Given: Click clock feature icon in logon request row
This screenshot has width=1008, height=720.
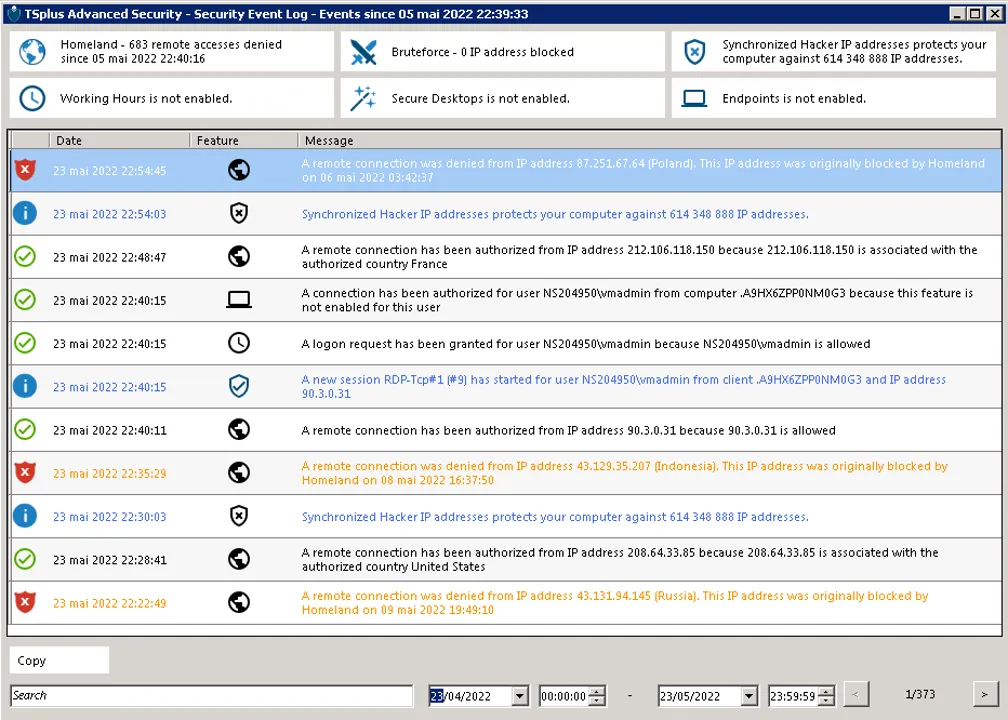Looking at the screenshot, I should tap(239, 343).
